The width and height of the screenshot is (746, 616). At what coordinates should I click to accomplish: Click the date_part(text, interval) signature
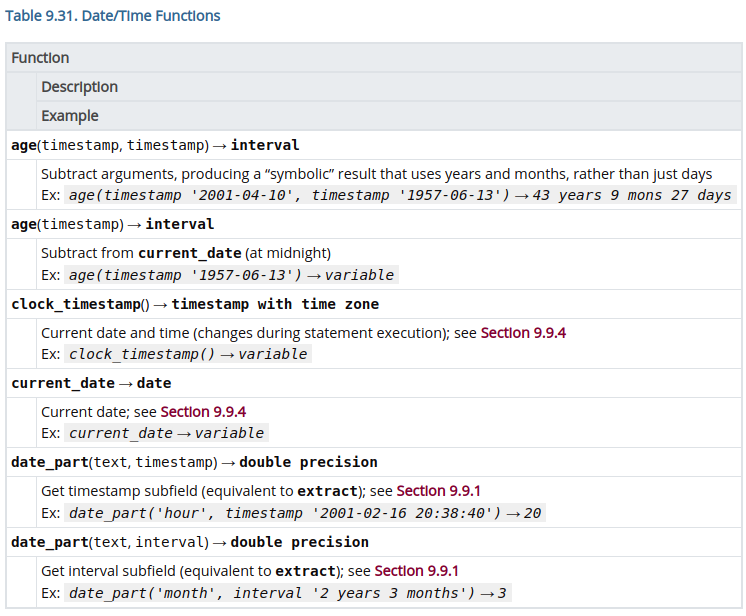click(190, 542)
